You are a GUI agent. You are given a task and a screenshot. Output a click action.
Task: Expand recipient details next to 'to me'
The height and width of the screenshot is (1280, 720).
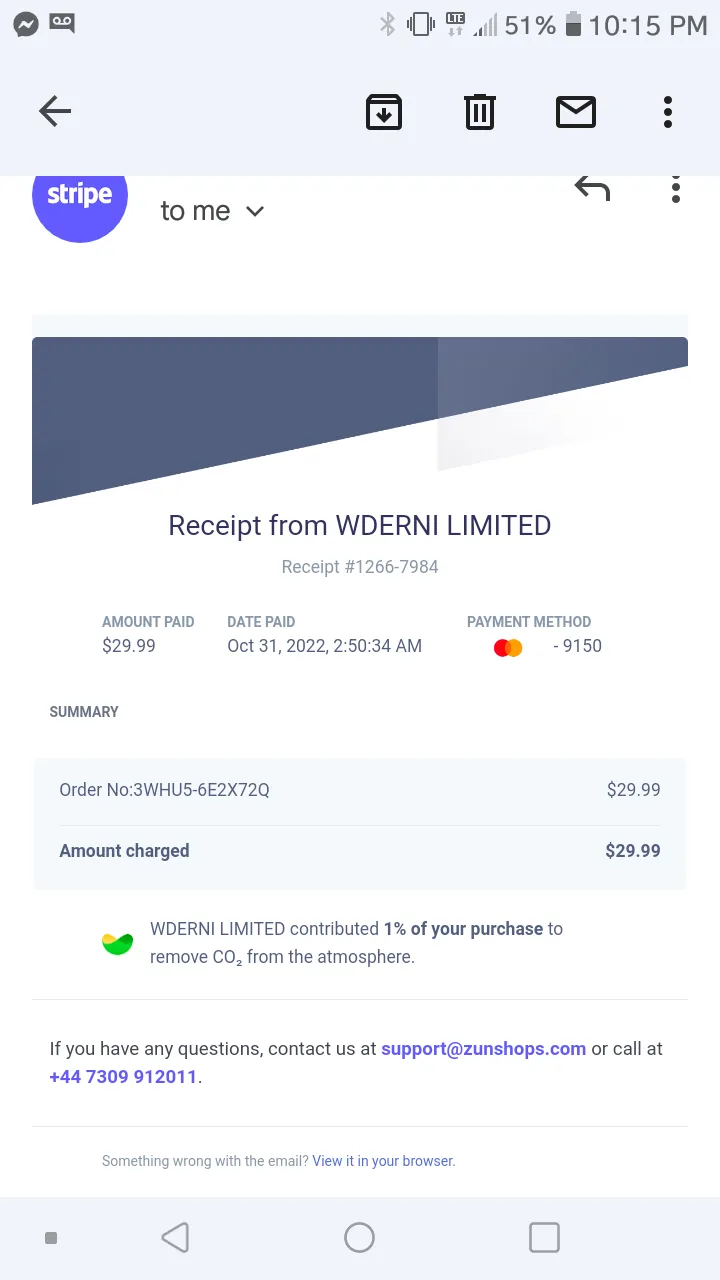coord(255,211)
